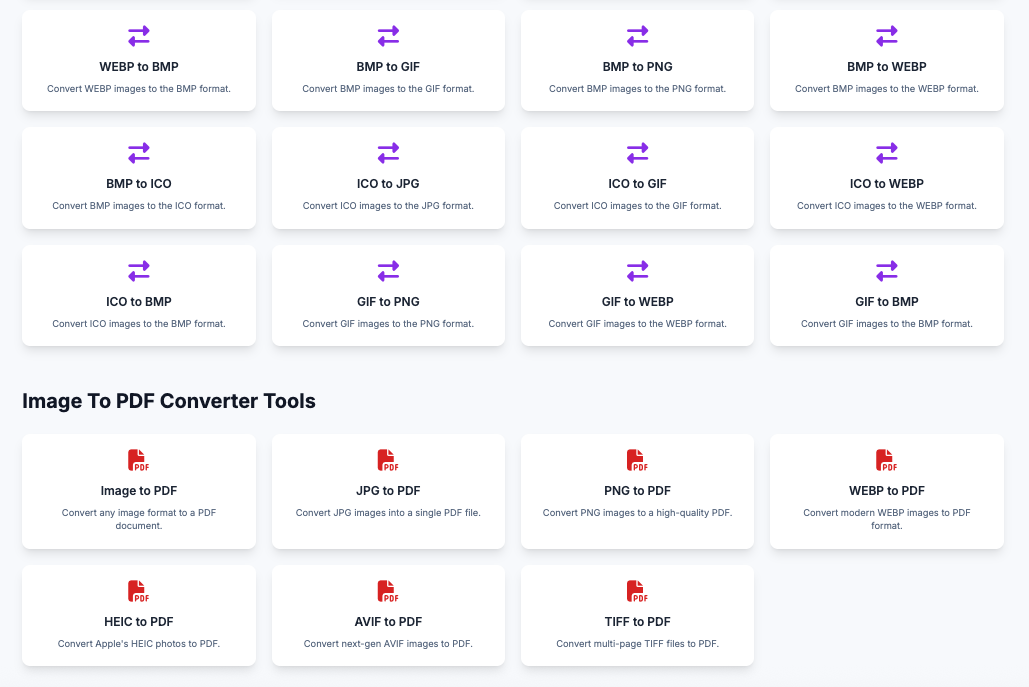Click the arrows icon on GIF to BMP card
Viewport: 1029px width, 687px height.
click(x=887, y=271)
